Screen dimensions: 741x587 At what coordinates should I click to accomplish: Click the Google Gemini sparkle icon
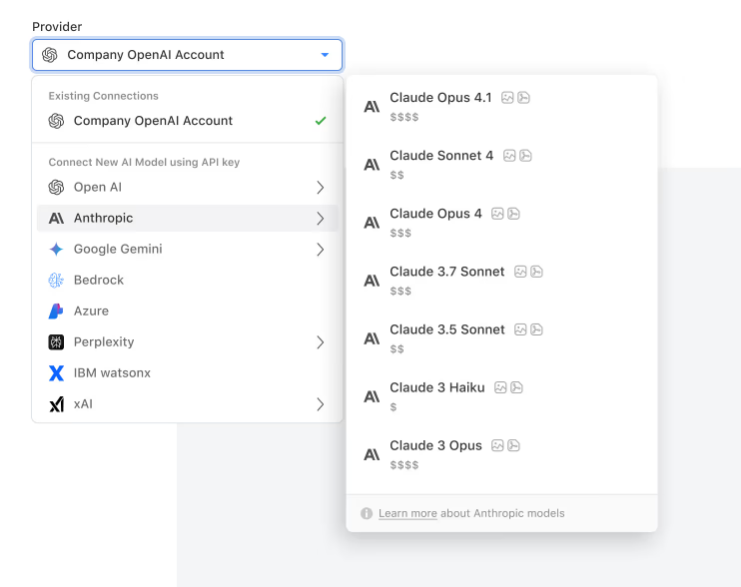coord(56,249)
